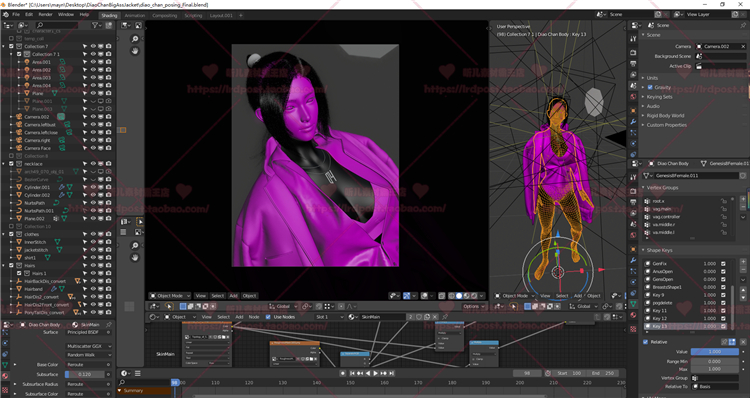Add a new vertex group with plus
Screen dimensions: 750x398
(743, 199)
